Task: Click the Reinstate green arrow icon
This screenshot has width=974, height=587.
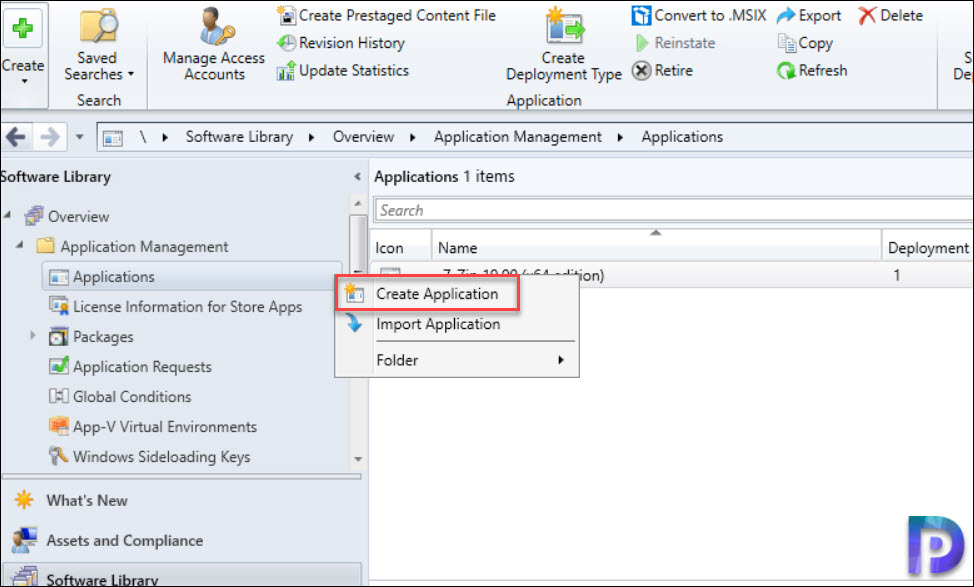Action: (642, 43)
